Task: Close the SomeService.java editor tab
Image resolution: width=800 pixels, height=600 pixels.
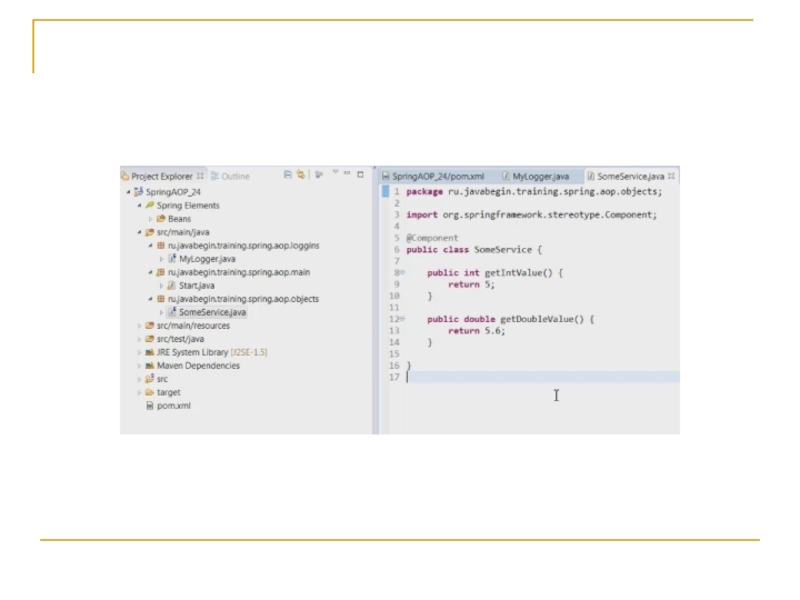Action: click(x=671, y=175)
